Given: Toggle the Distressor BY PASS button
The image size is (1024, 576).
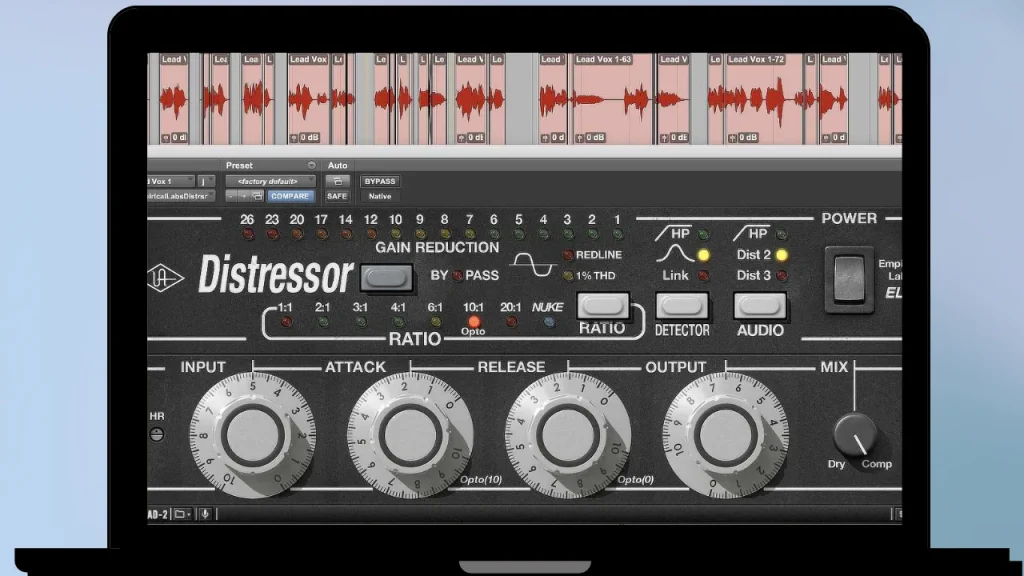Looking at the screenshot, I should click(386, 278).
